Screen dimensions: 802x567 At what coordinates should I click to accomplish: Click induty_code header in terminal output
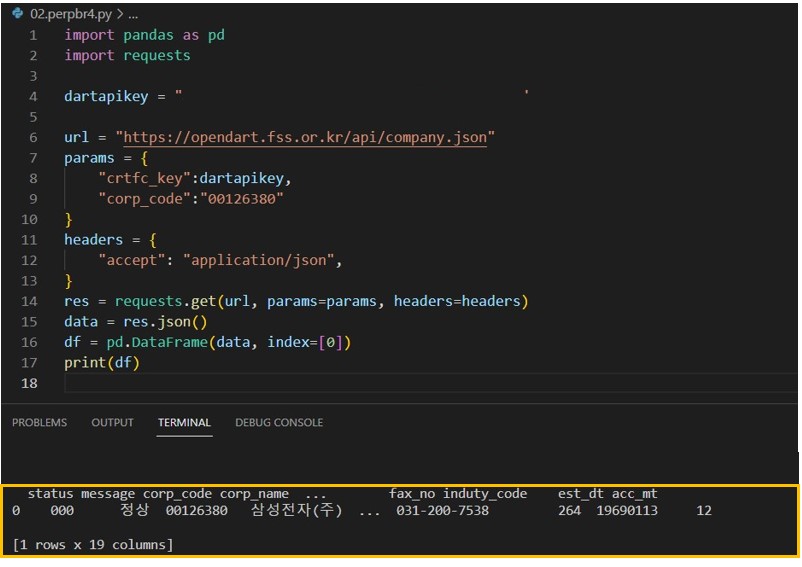coord(485,494)
